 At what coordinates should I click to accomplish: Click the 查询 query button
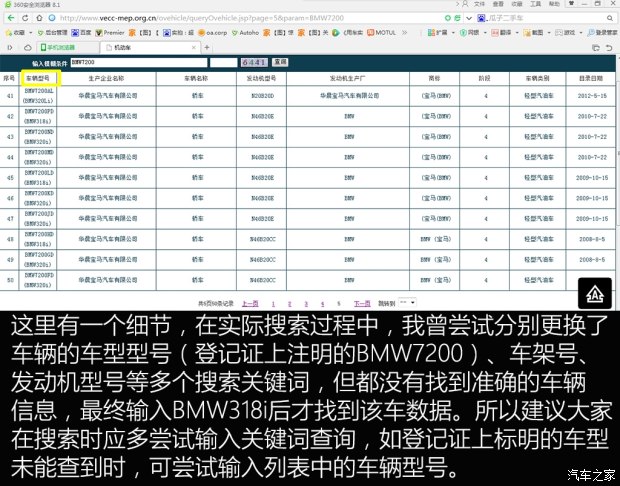pyautogui.click(x=280, y=62)
